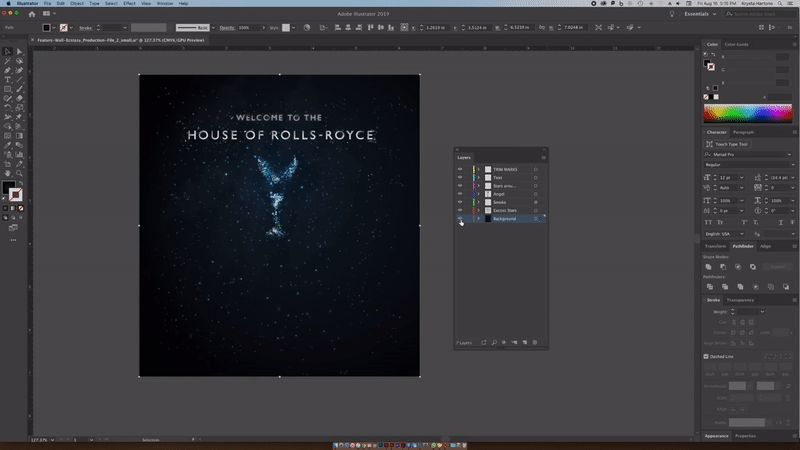The width and height of the screenshot is (800, 450).
Task: Select the Column Graph tool
Action: [x=19, y=155]
